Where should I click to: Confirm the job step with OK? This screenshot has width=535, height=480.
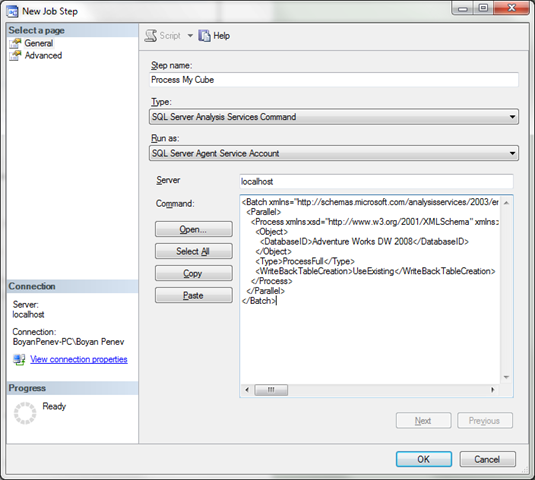(x=424, y=459)
